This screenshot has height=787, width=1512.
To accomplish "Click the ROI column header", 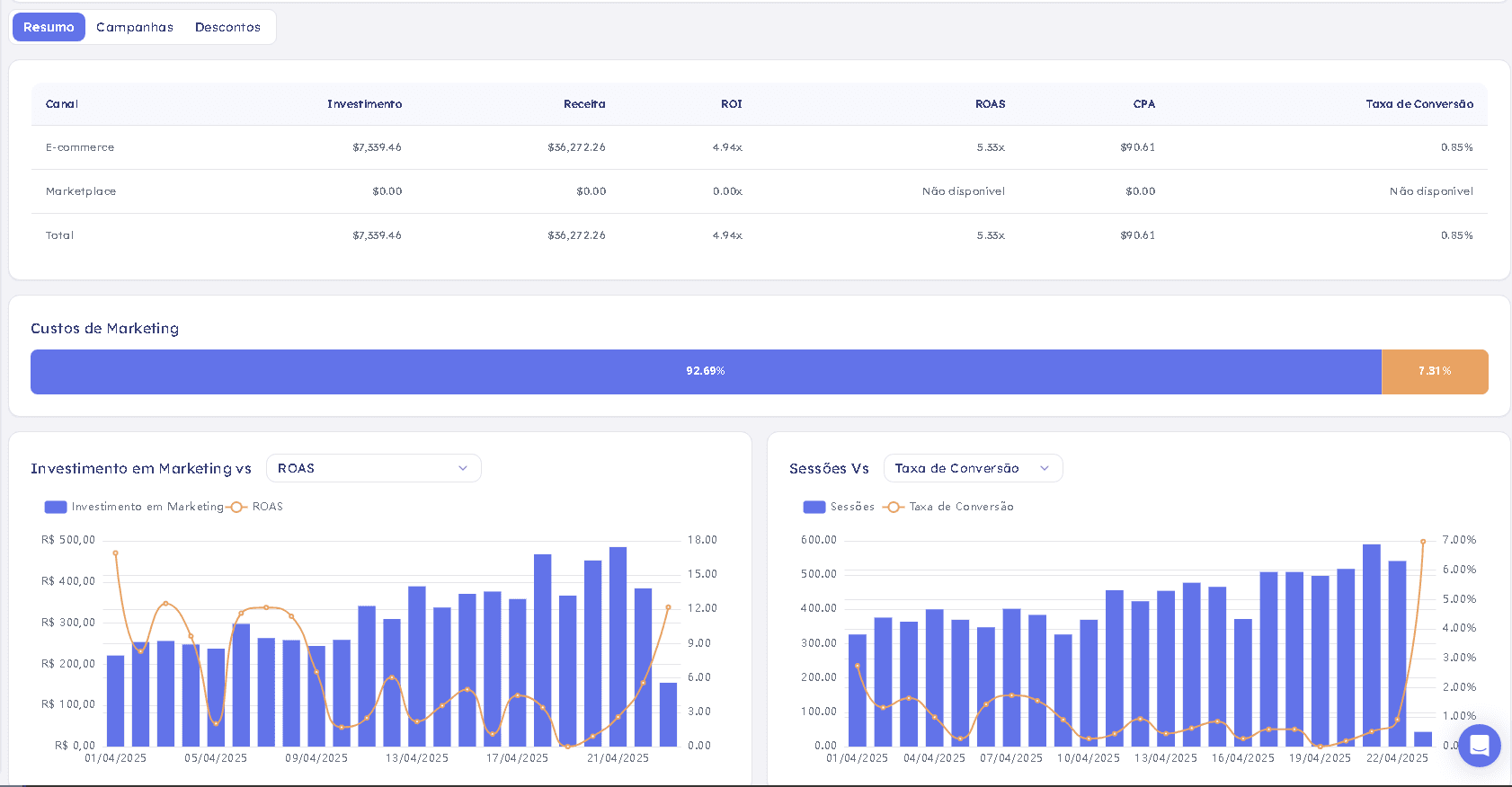I will pos(732,104).
